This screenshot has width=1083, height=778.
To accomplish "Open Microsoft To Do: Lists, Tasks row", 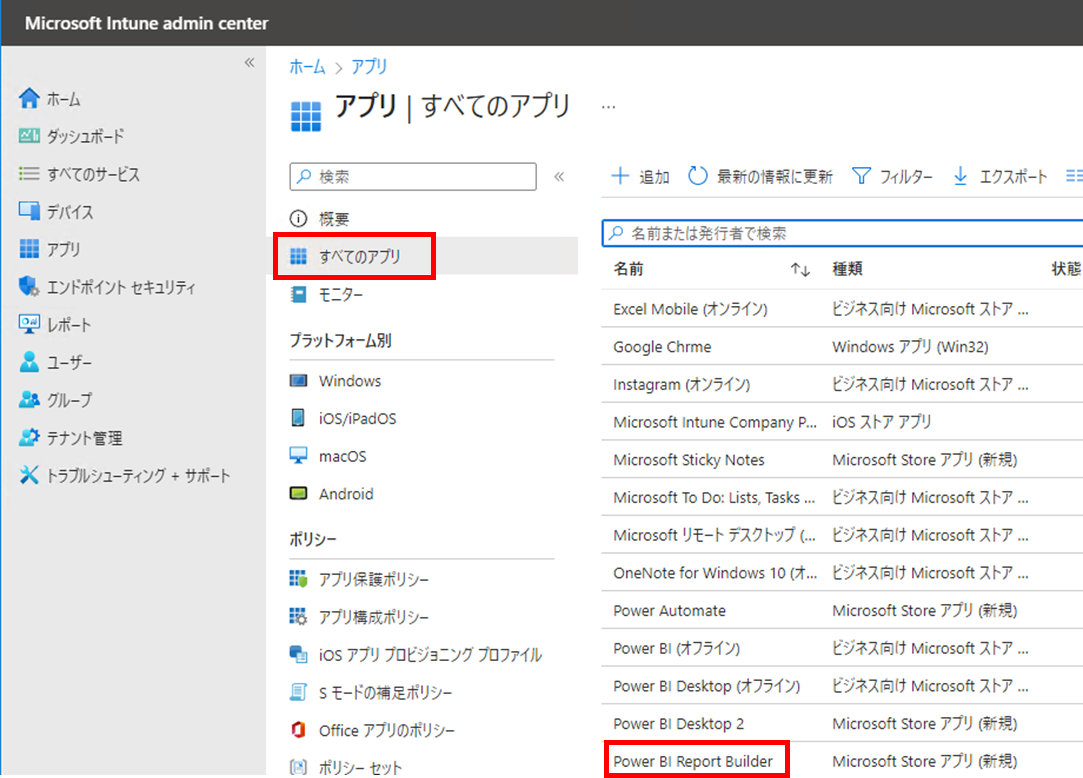I will pyautogui.click(x=713, y=497).
